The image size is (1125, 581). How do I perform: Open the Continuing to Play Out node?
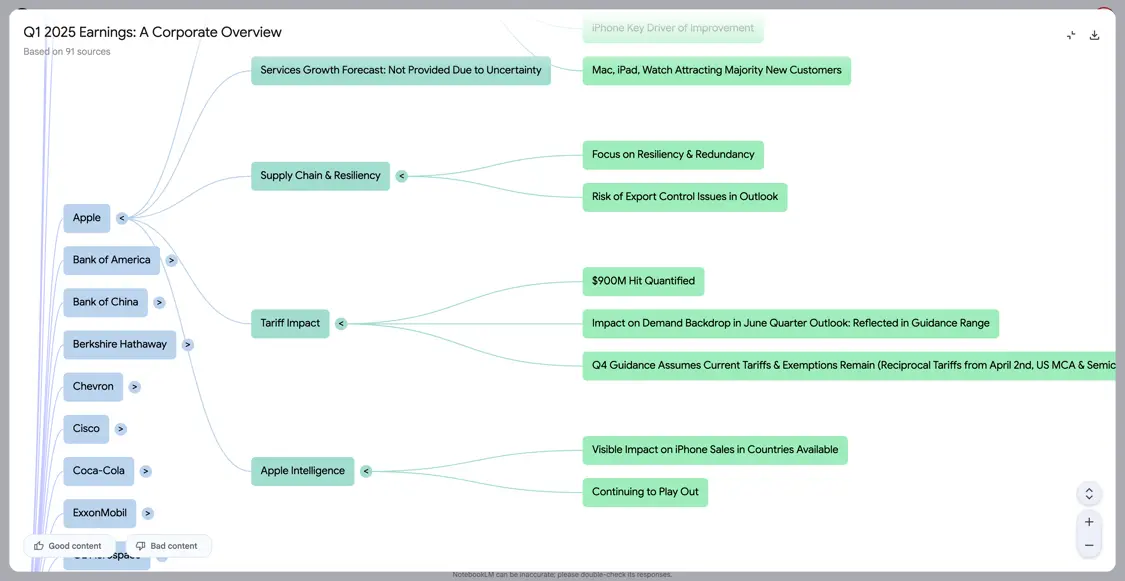[645, 492]
